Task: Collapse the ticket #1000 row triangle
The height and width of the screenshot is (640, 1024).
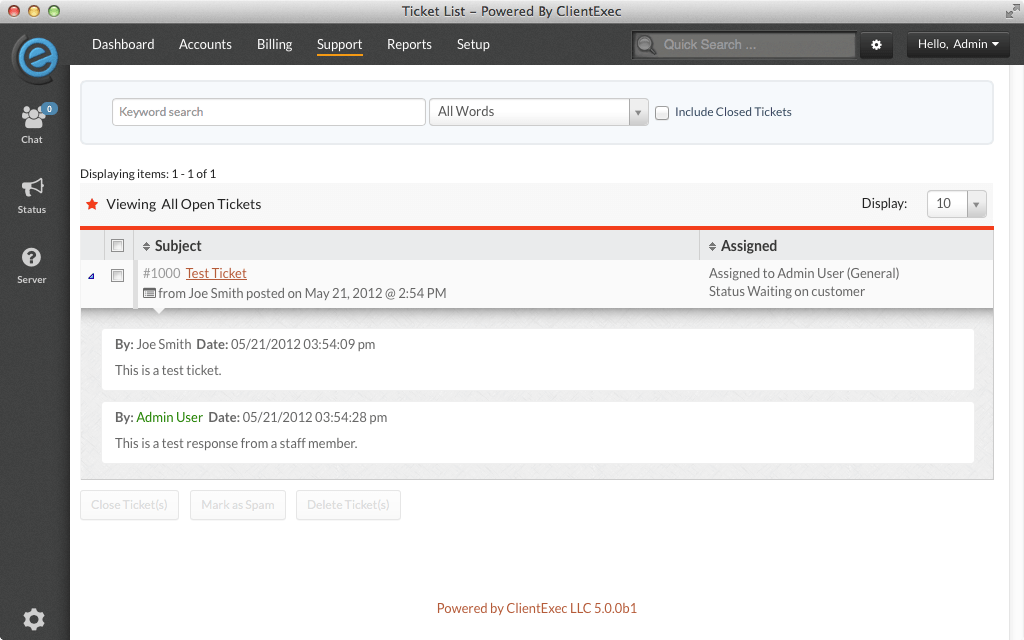Action: point(92,275)
